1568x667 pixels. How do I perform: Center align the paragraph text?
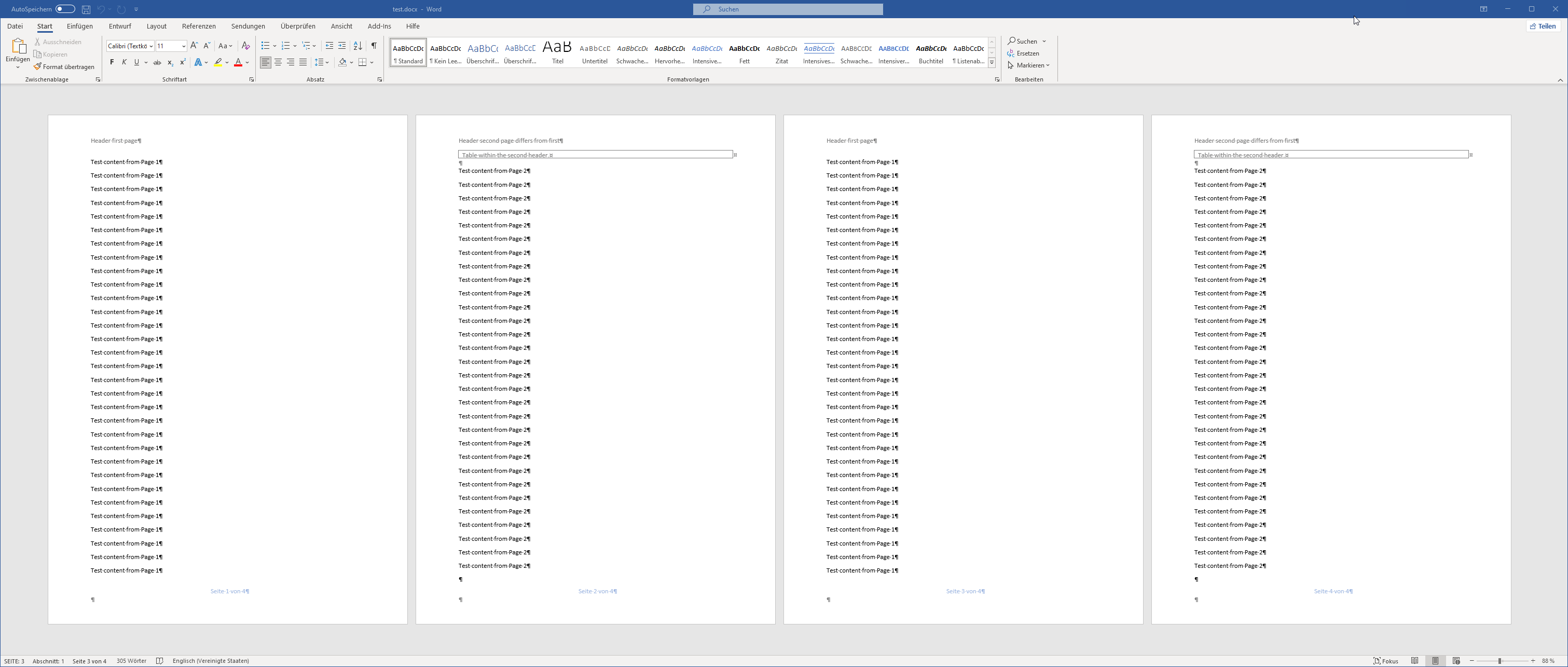pyautogui.click(x=278, y=62)
